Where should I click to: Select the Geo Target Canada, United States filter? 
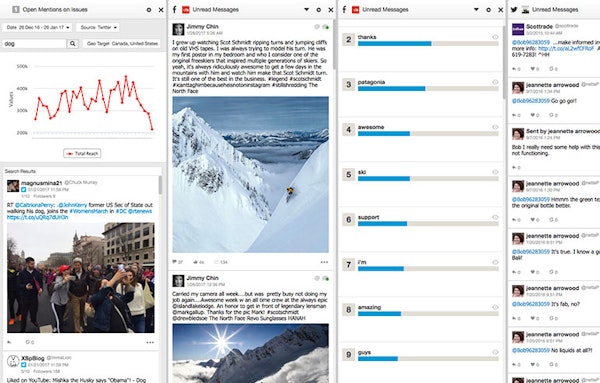(122, 44)
